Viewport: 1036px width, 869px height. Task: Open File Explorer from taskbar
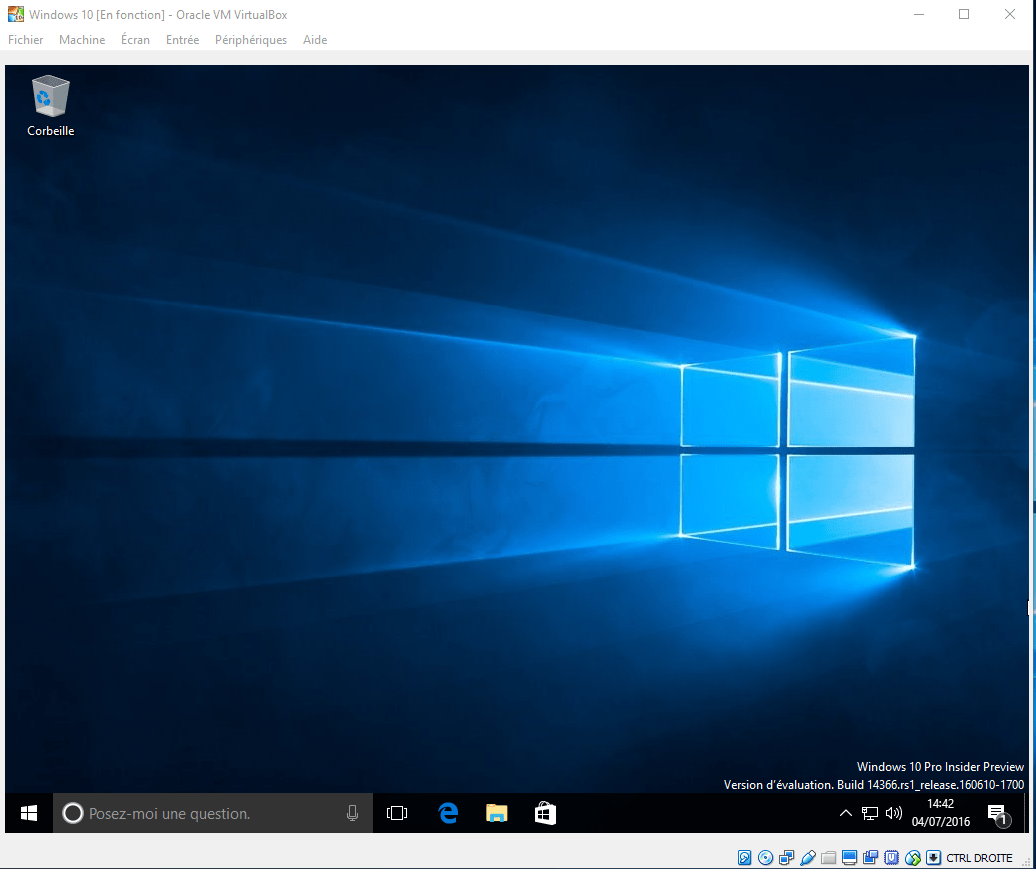(x=497, y=813)
